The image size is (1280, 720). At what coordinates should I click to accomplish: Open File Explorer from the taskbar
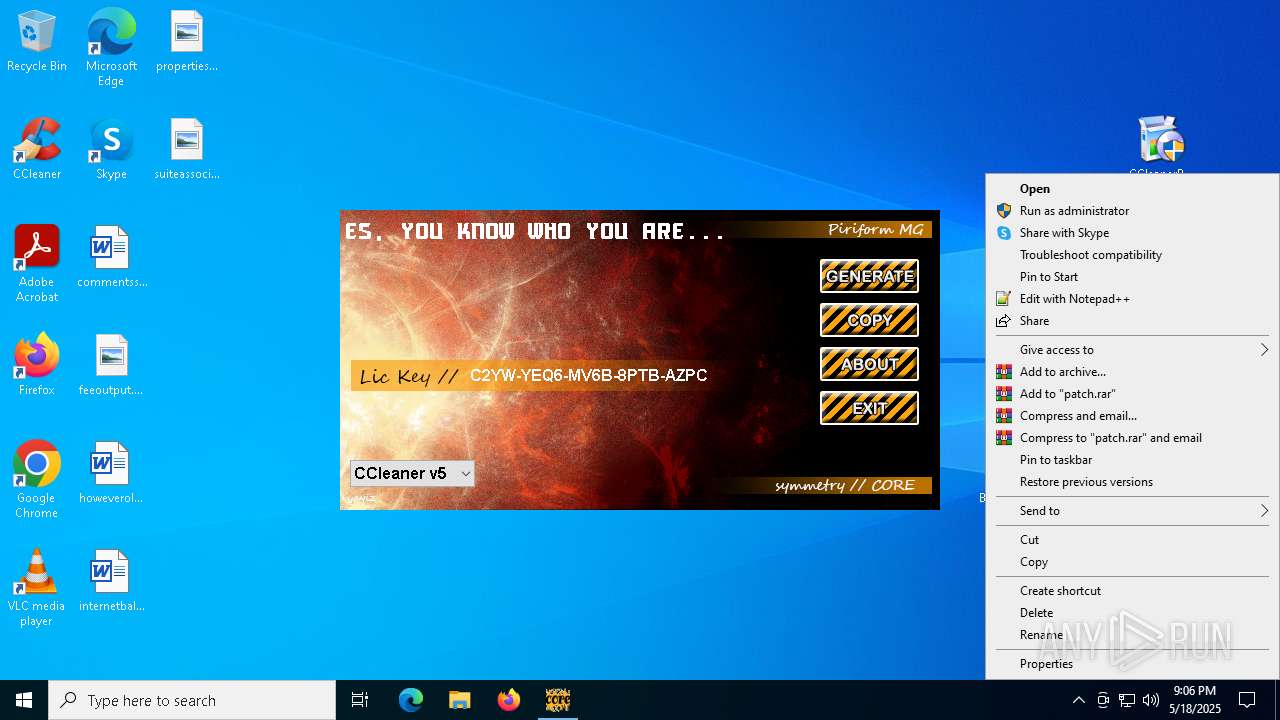pos(459,700)
